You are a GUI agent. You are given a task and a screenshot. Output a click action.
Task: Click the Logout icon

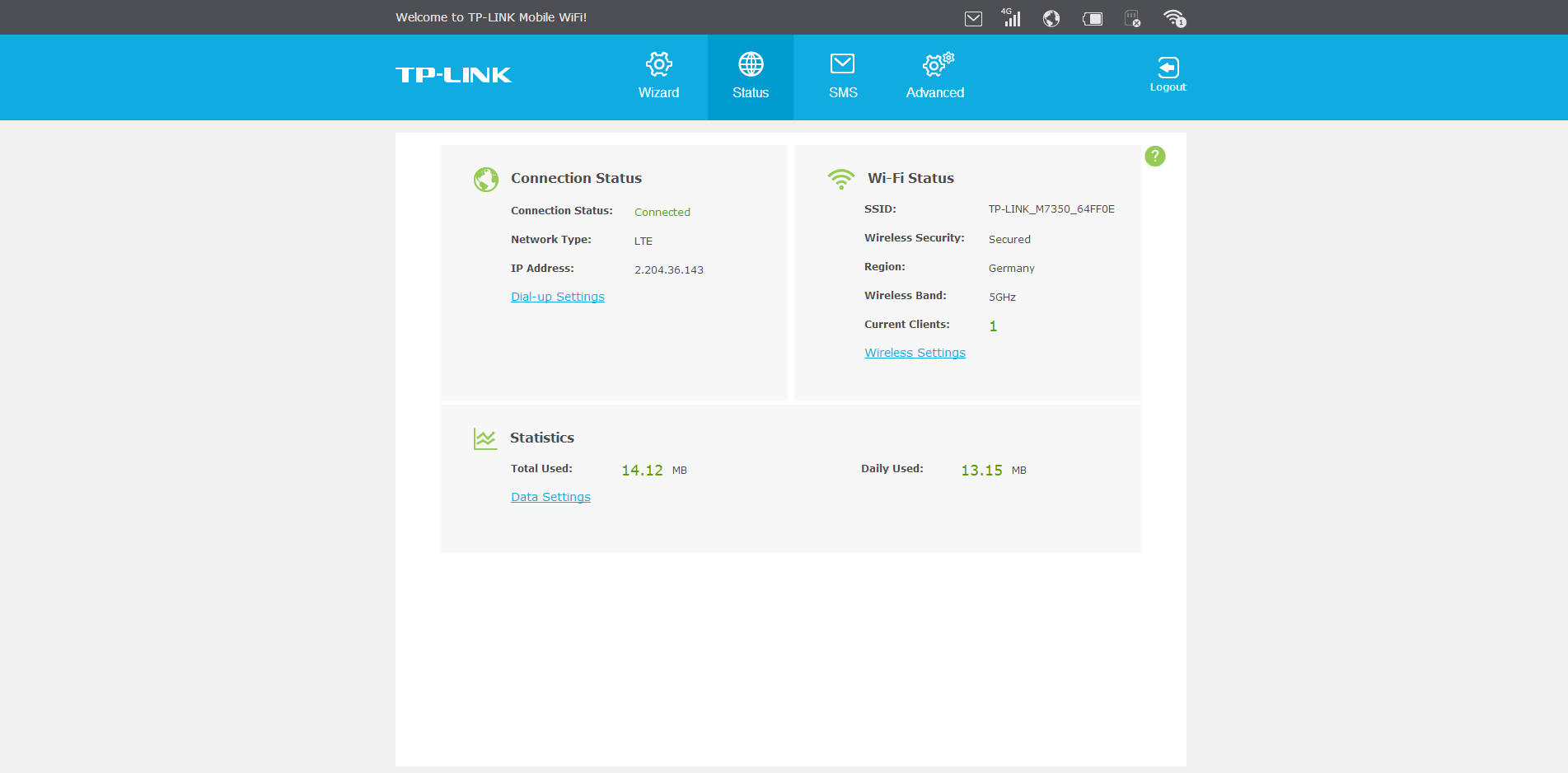click(x=1168, y=74)
